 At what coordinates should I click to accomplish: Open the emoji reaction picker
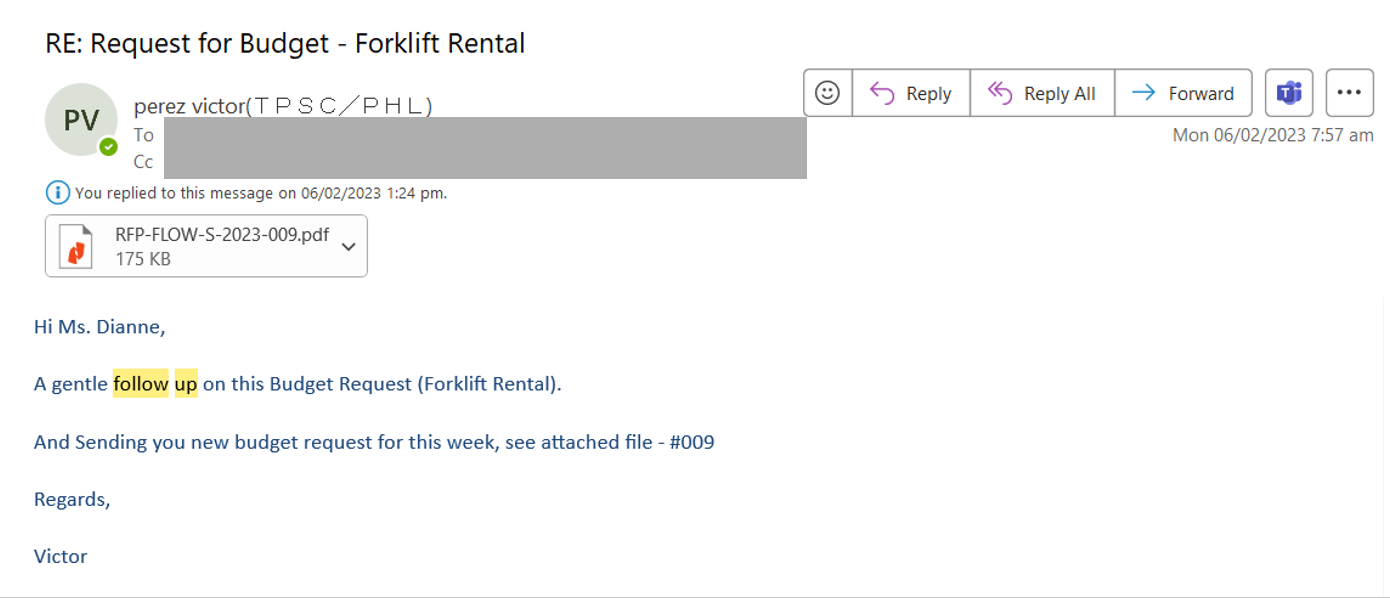pyautogui.click(x=827, y=93)
